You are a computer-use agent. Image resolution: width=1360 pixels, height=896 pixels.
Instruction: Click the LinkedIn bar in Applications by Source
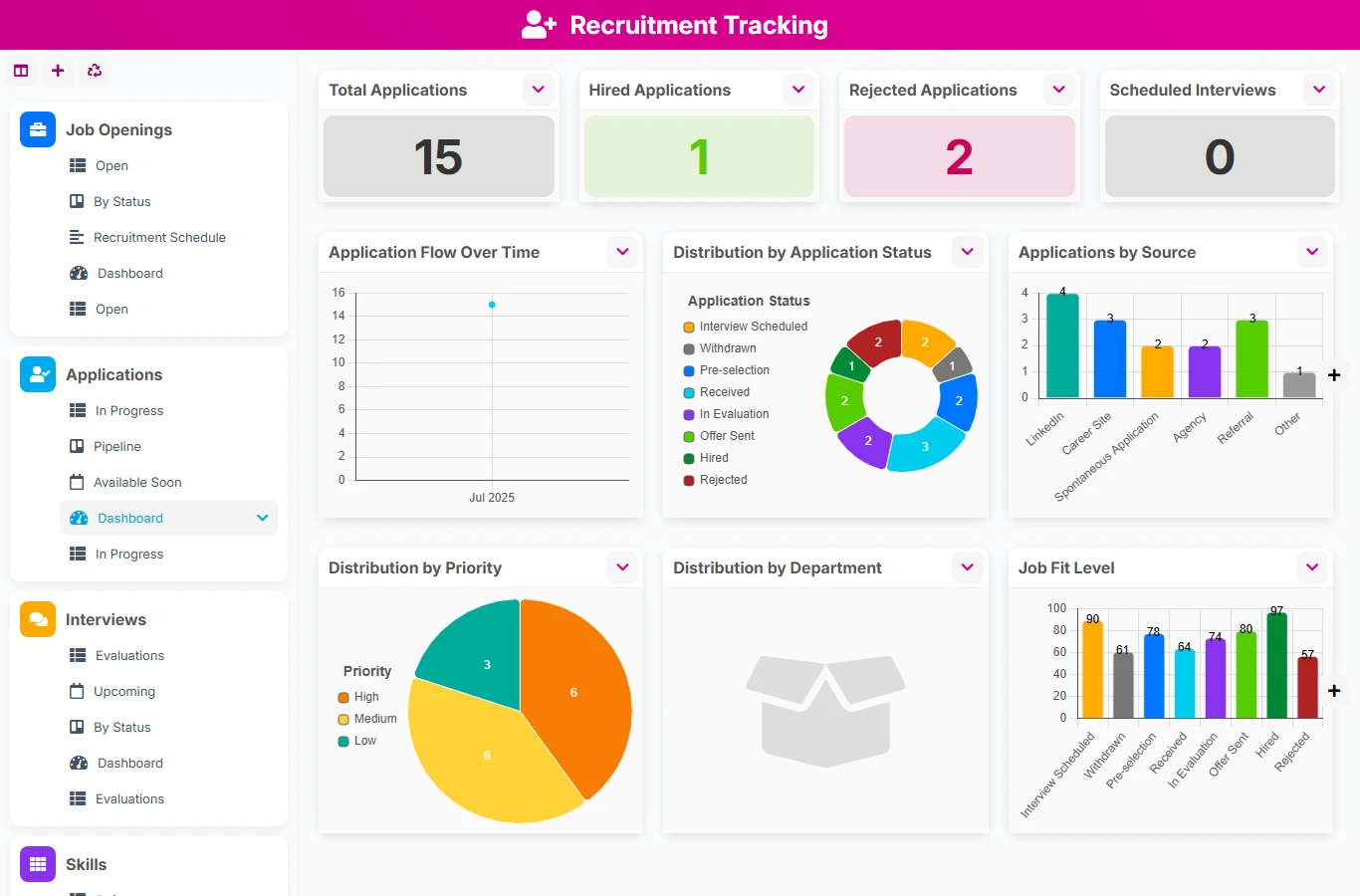[x=1062, y=345]
